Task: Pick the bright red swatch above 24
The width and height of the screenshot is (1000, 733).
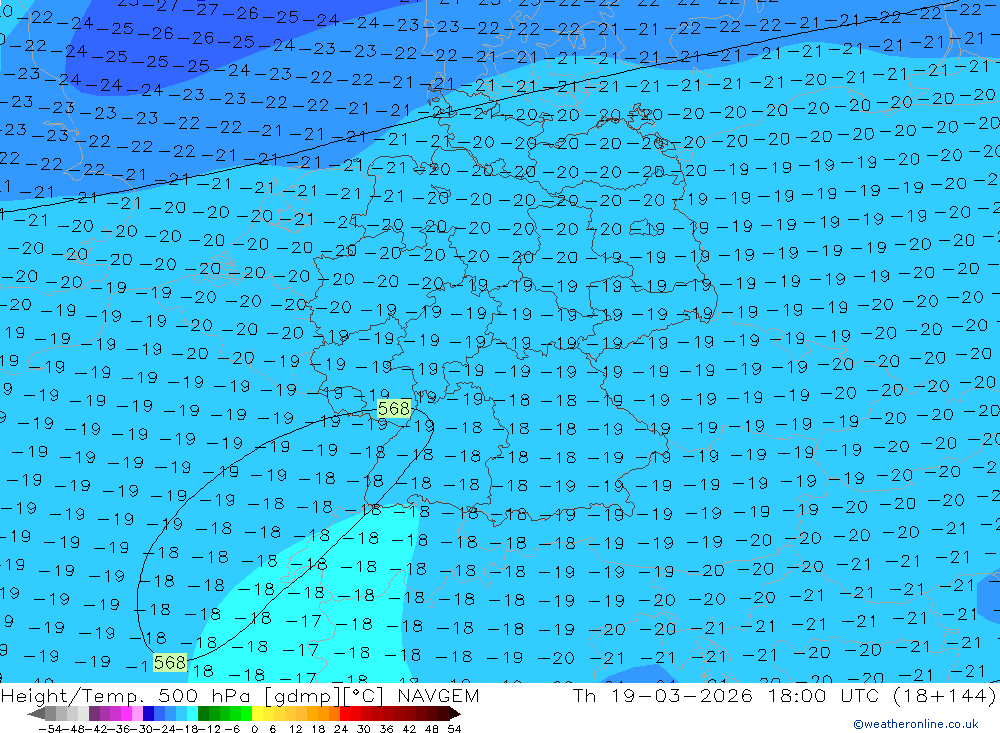Action: [x=345, y=713]
